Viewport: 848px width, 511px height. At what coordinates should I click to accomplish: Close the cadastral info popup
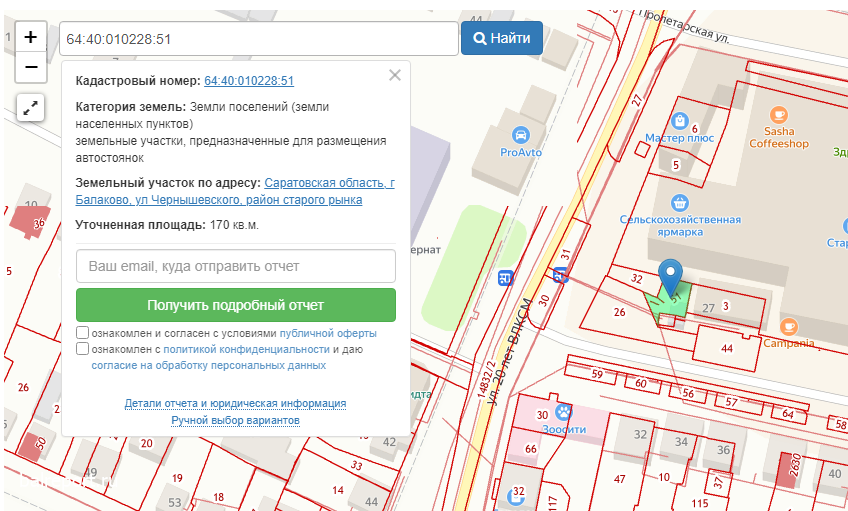tap(395, 75)
